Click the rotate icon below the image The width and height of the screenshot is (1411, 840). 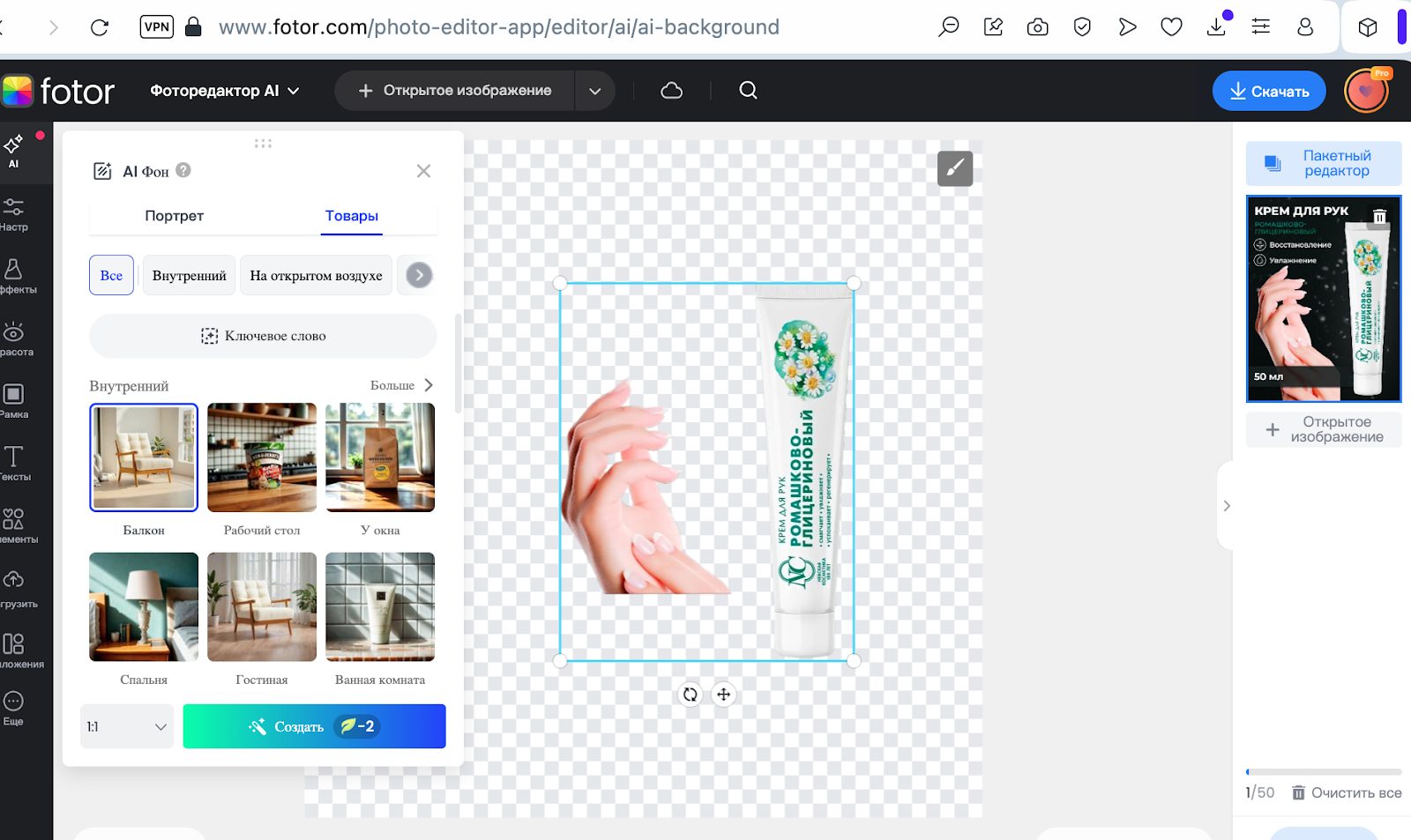click(690, 695)
